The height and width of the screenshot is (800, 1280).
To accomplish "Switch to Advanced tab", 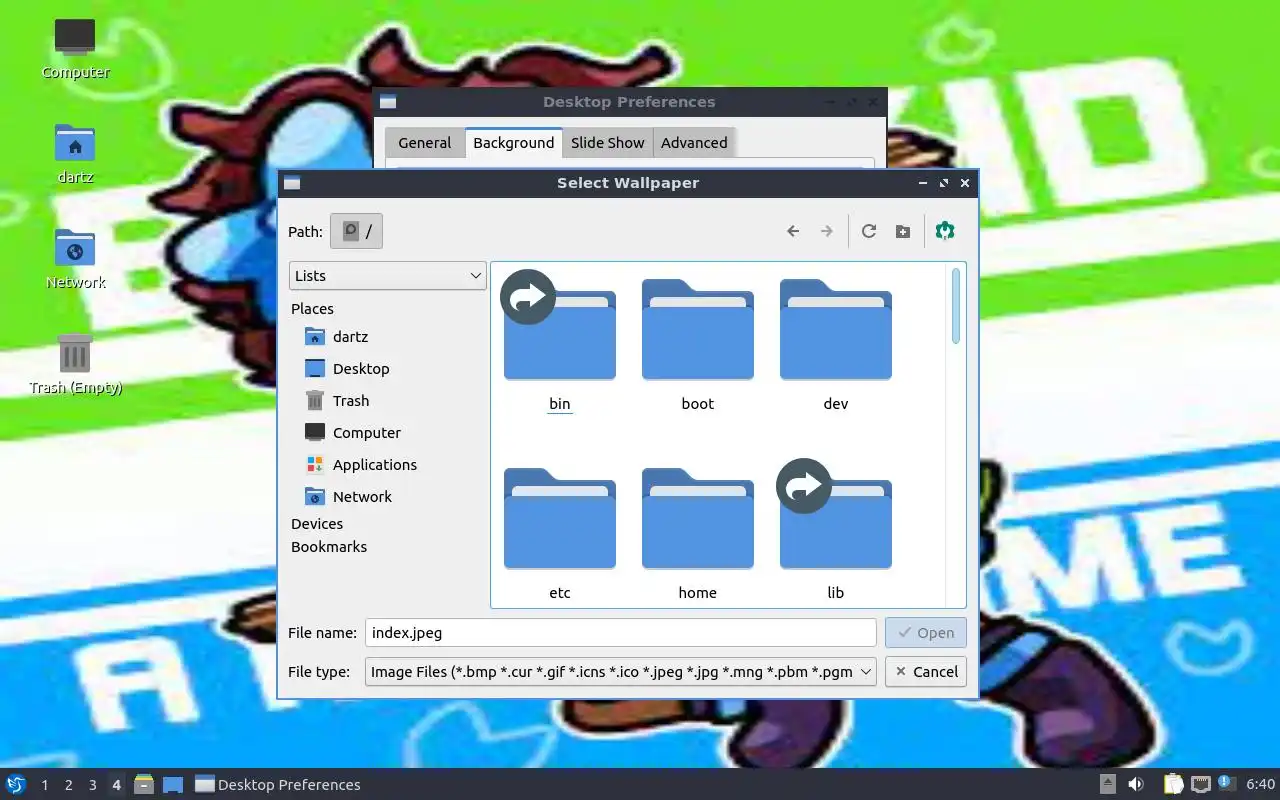I will 694,143.
